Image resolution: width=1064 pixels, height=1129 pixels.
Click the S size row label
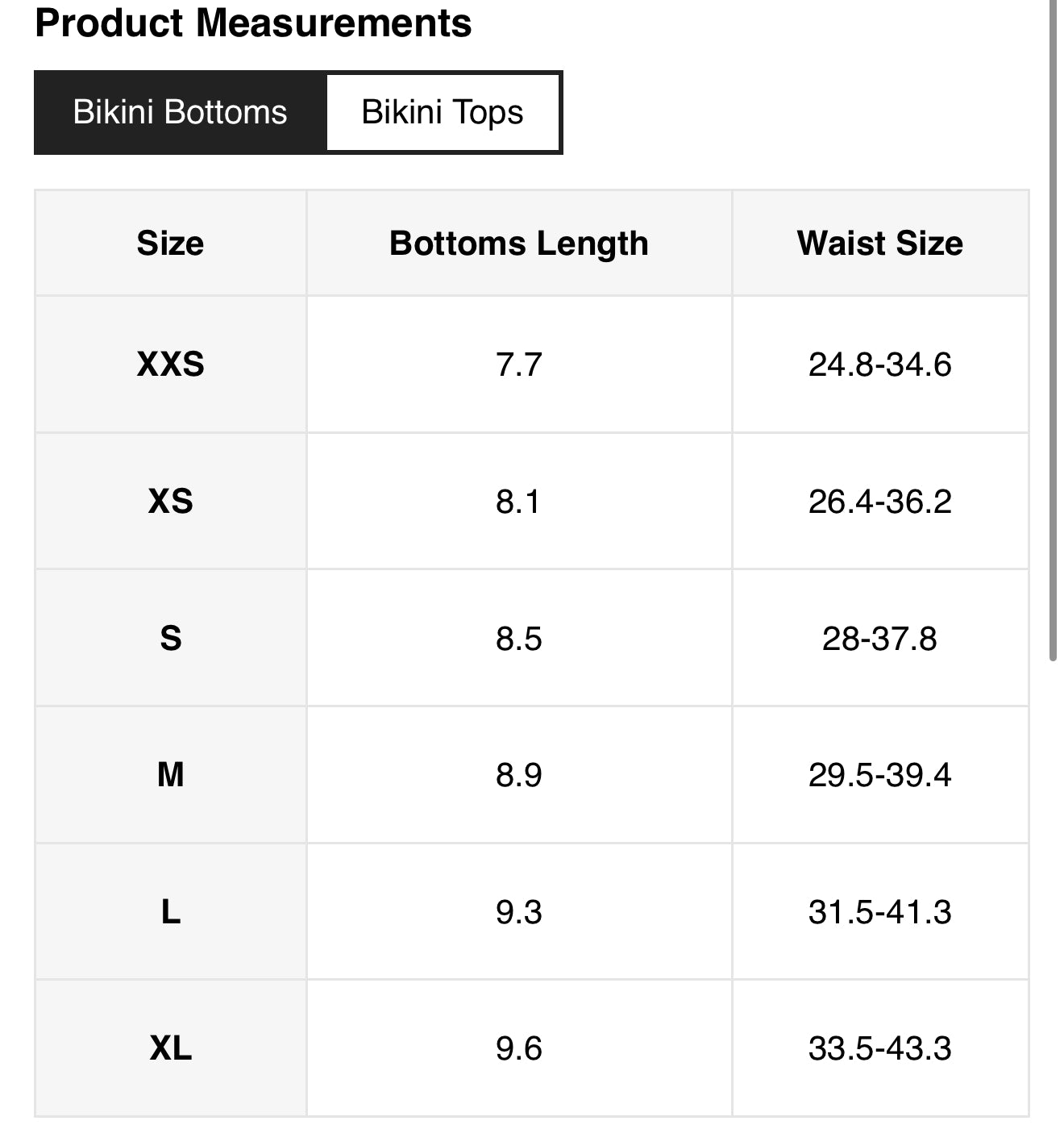[170, 639]
